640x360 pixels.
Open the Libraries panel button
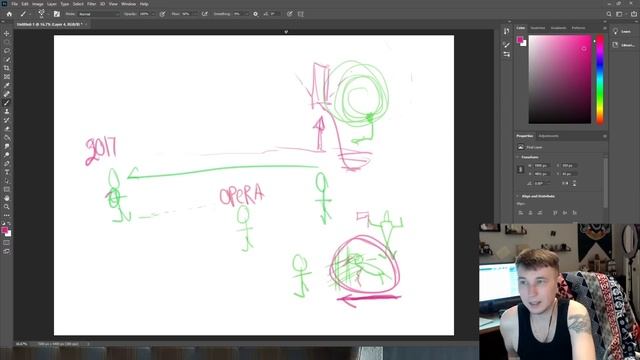click(624, 45)
